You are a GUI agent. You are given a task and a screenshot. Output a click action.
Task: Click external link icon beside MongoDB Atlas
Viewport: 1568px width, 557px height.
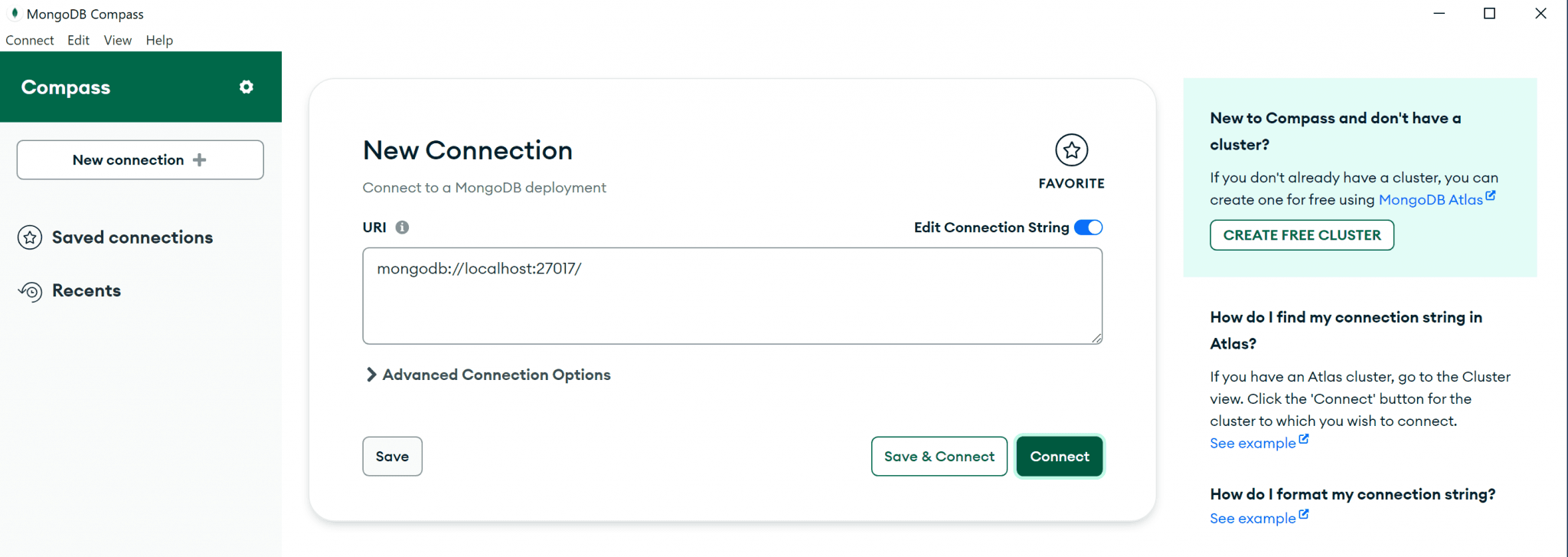pyautogui.click(x=1490, y=196)
